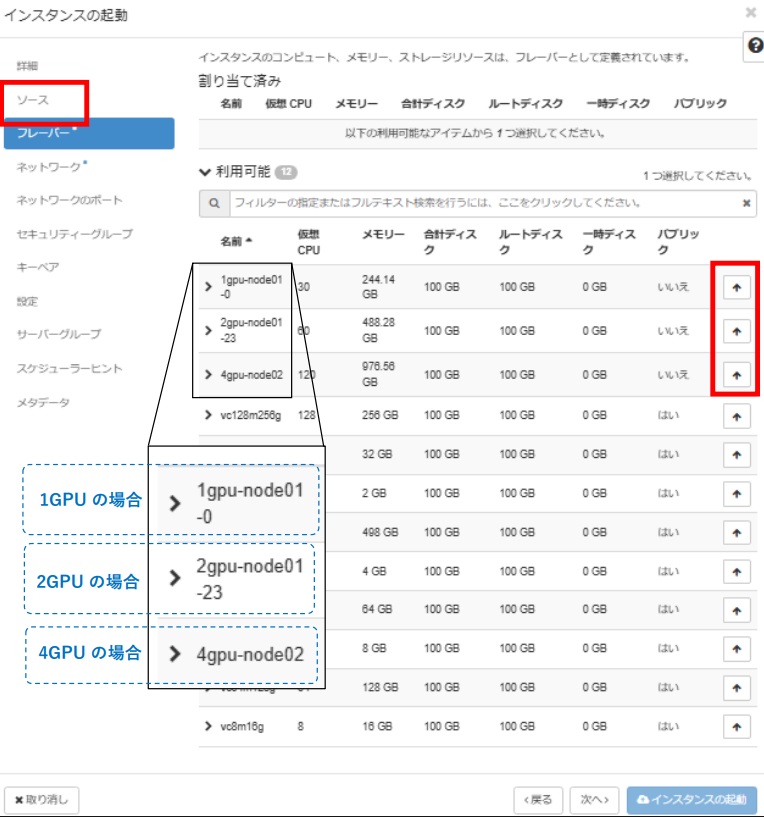Open the セキュリティーグループ step
The image size is (764, 817).
click(x=75, y=234)
